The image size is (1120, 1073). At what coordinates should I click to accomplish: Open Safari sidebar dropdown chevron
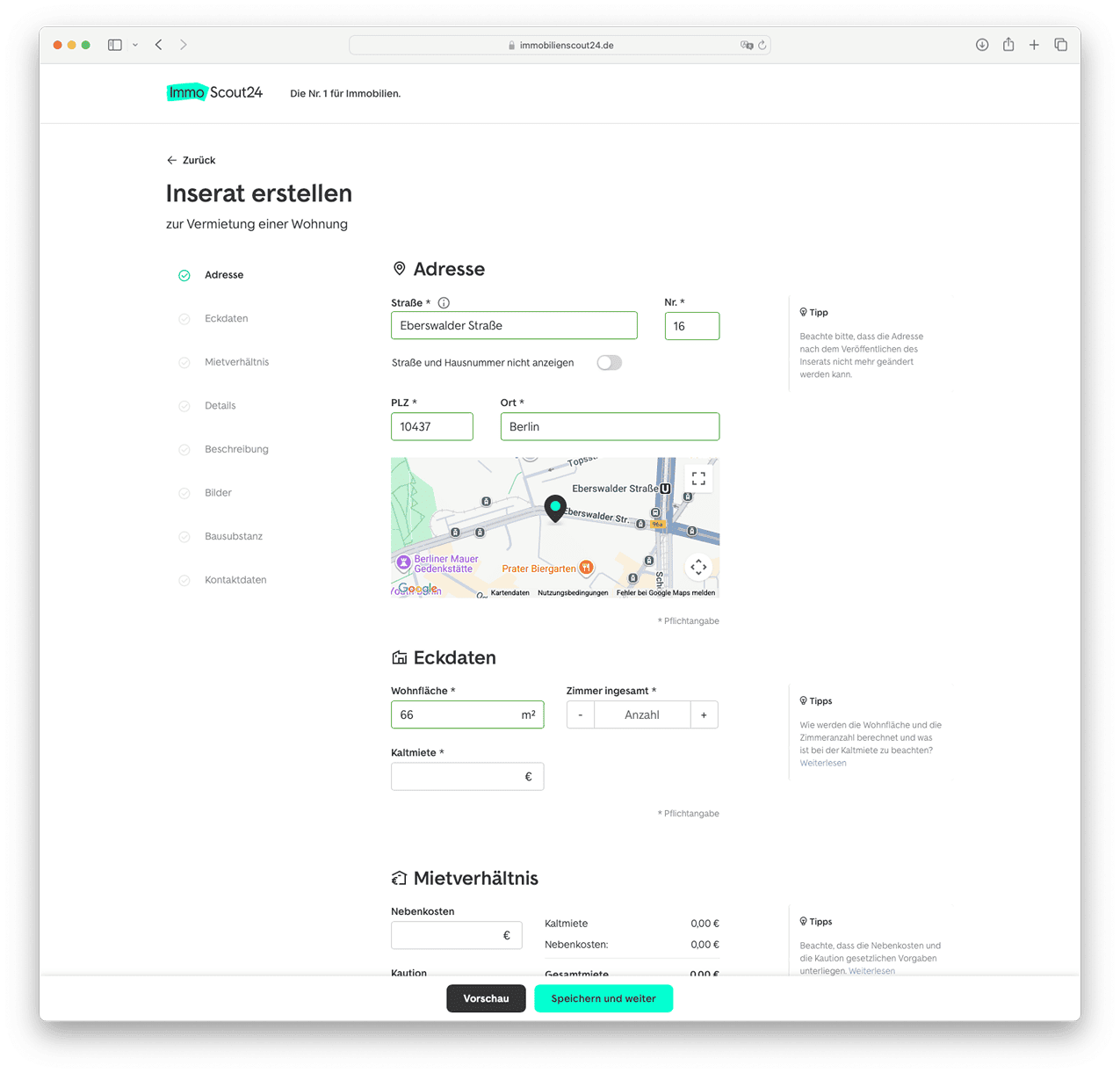tap(135, 45)
